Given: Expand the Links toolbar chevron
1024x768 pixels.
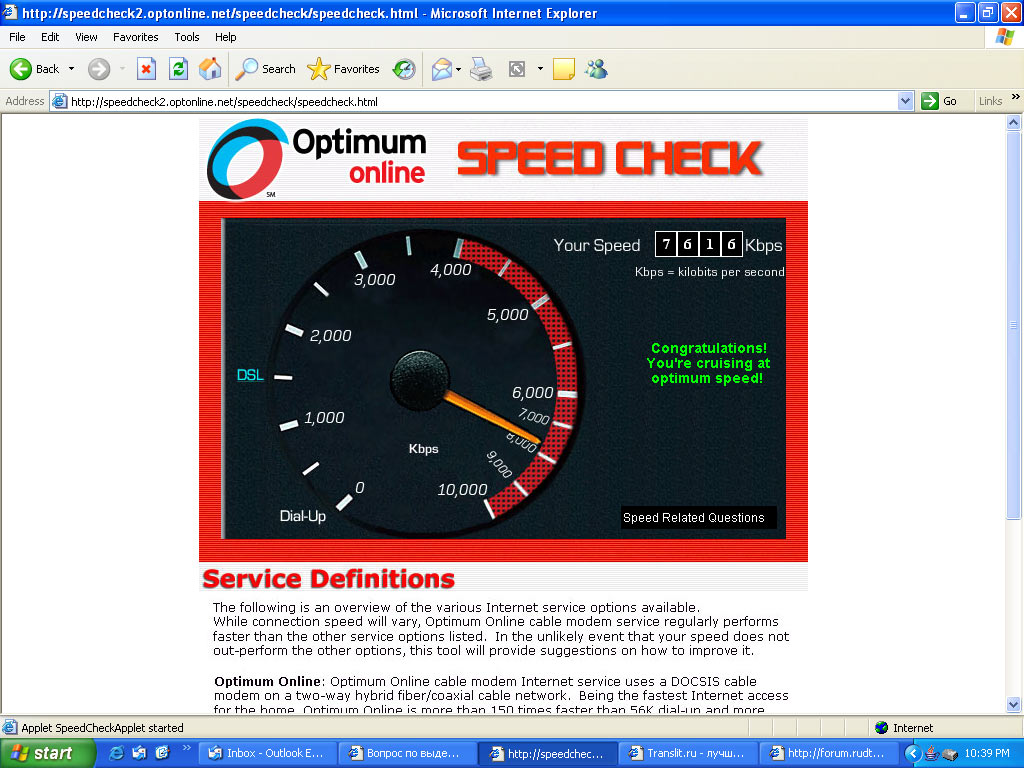Looking at the screenshot, I should tap(1016, 97).
